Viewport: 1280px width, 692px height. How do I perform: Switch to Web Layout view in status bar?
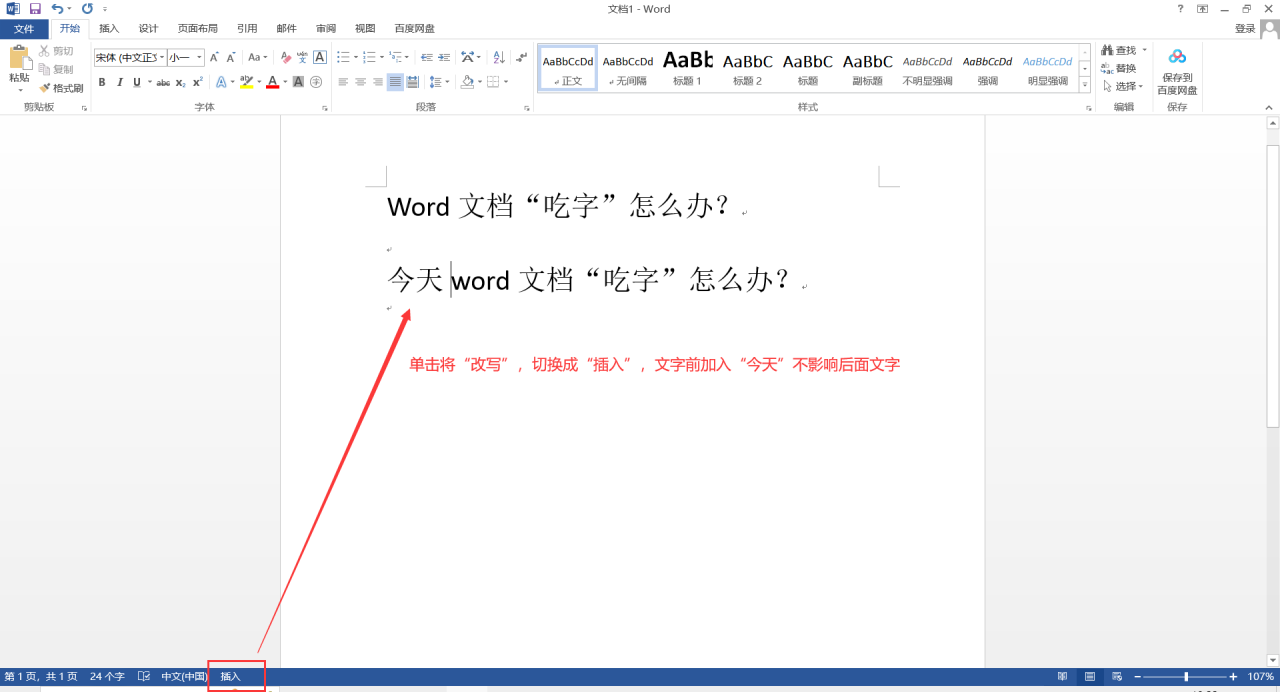(1117, 677)
